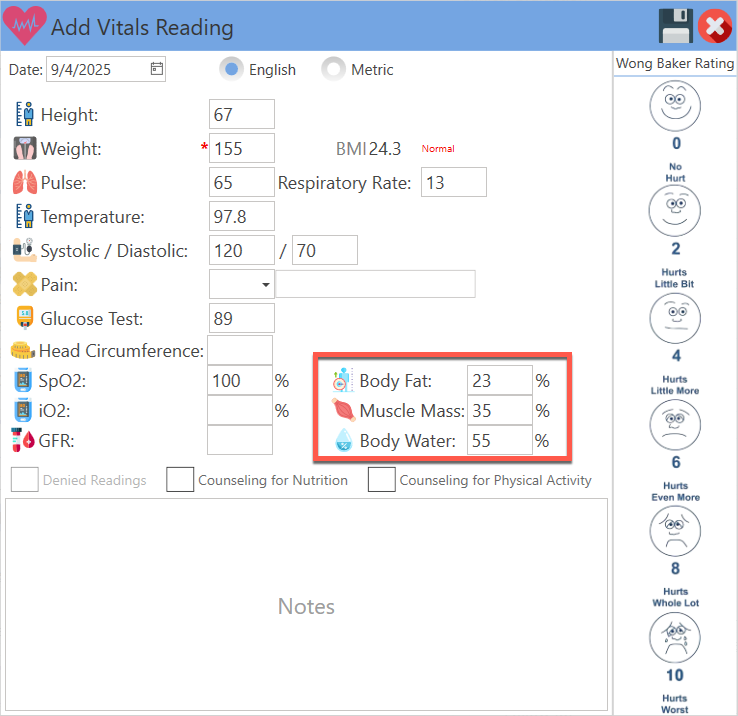The width and height of the screenshot is (738, 716).
Task: Choose the 6 Hurts Even More face
Action: (675, 425)
